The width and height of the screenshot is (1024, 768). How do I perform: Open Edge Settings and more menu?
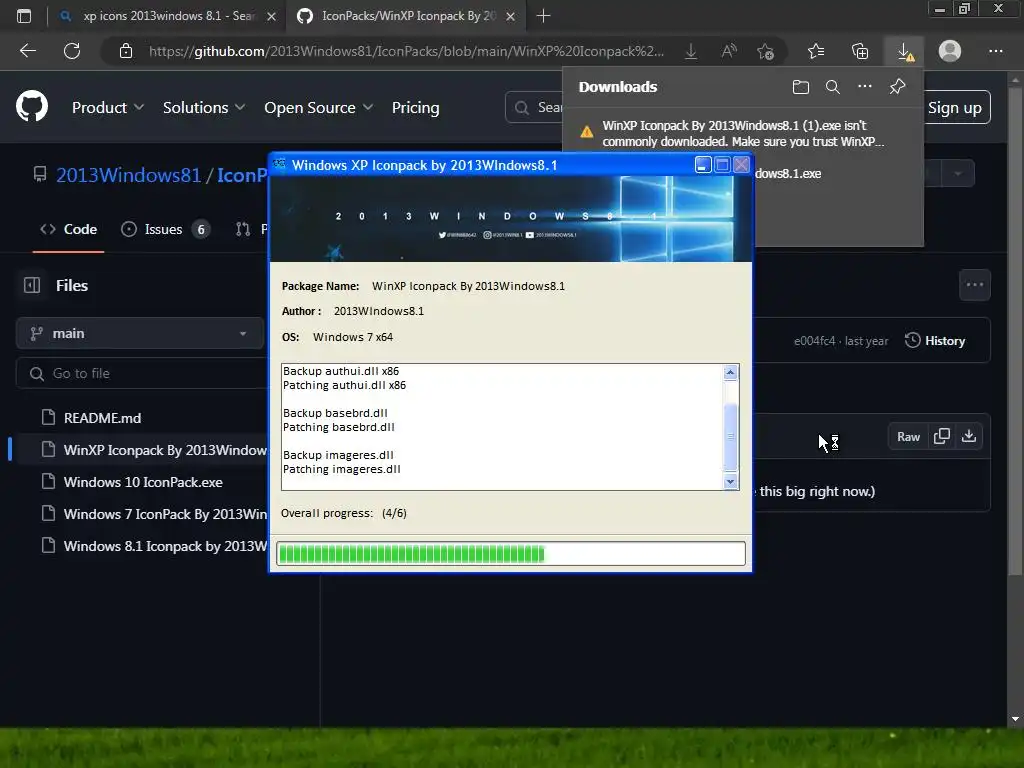[995, 51]
